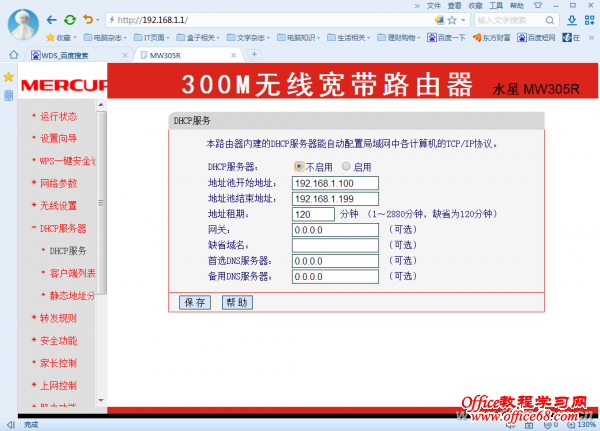Reload the page with green refresh icon
Screen dimensions: 600x431
coord(70,20)
